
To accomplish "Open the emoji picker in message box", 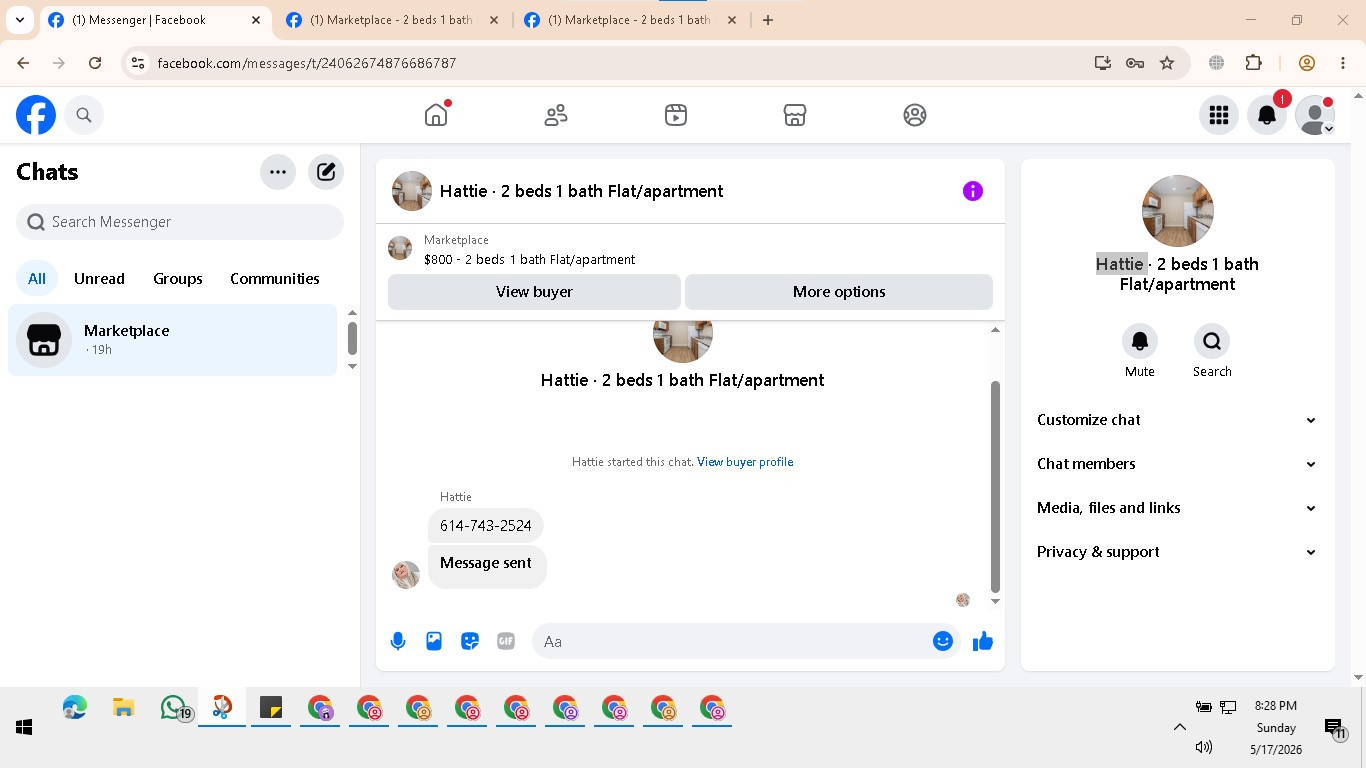I will (x=943, y=642).
